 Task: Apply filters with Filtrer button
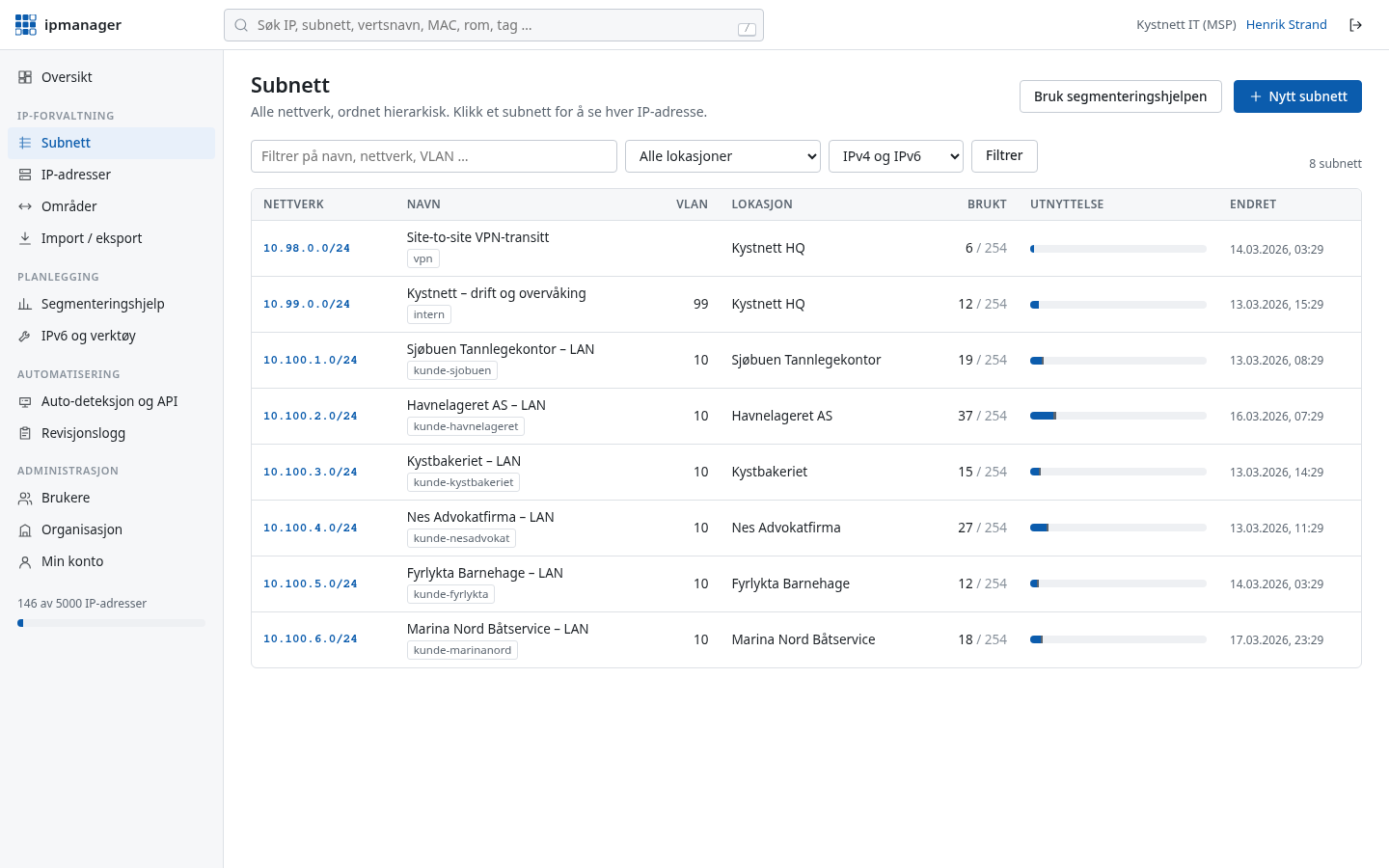1004,156
